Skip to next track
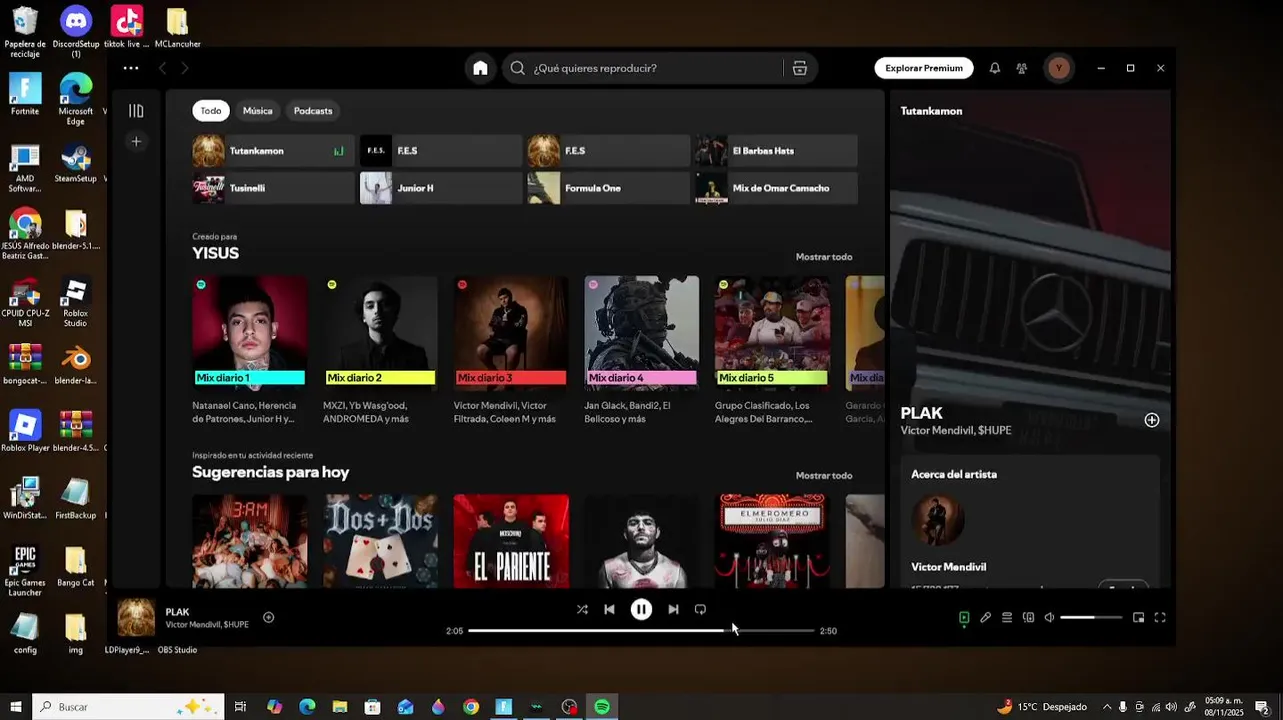 coord(673,609)
